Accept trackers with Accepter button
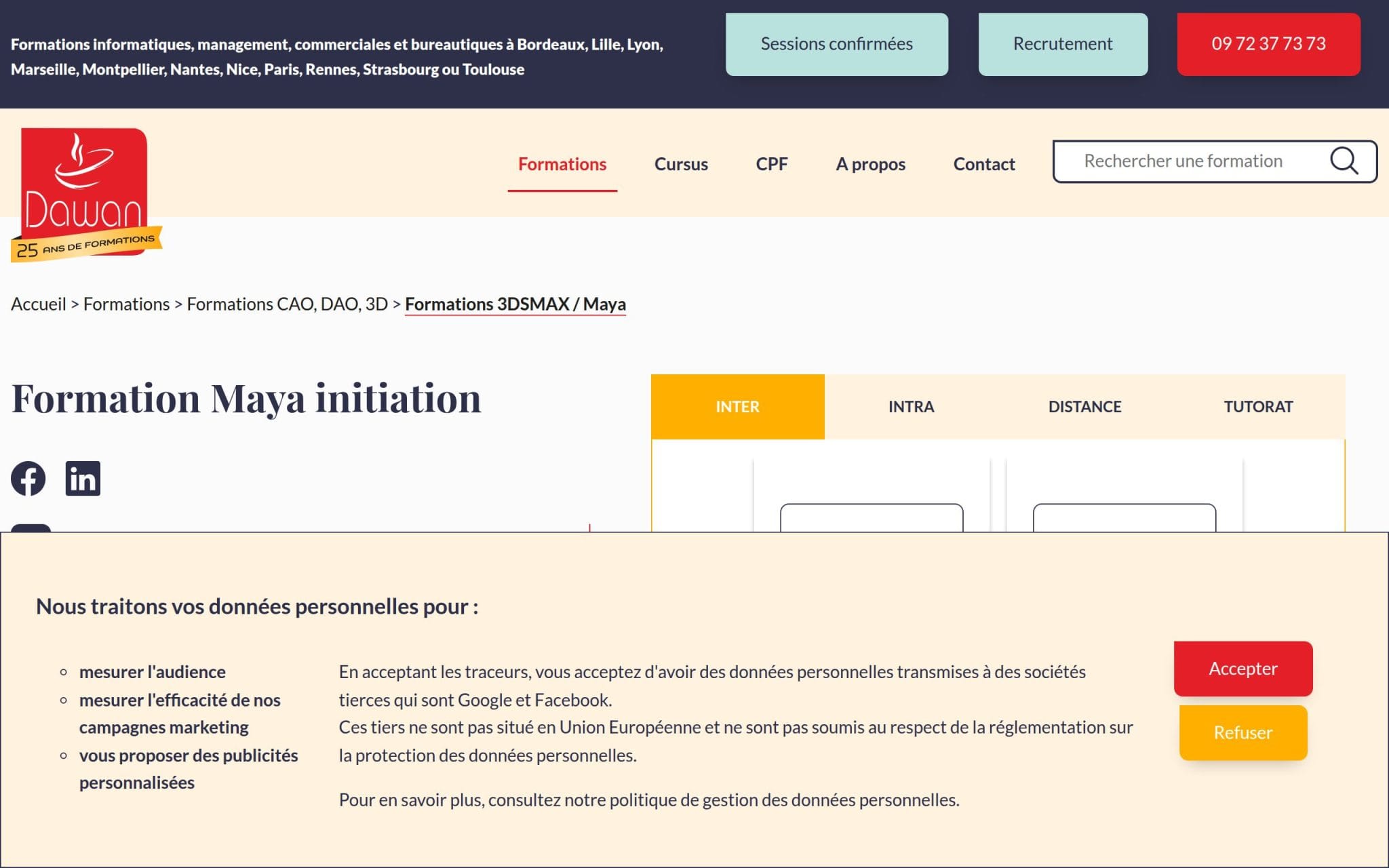 click(x=1243, y=669)
